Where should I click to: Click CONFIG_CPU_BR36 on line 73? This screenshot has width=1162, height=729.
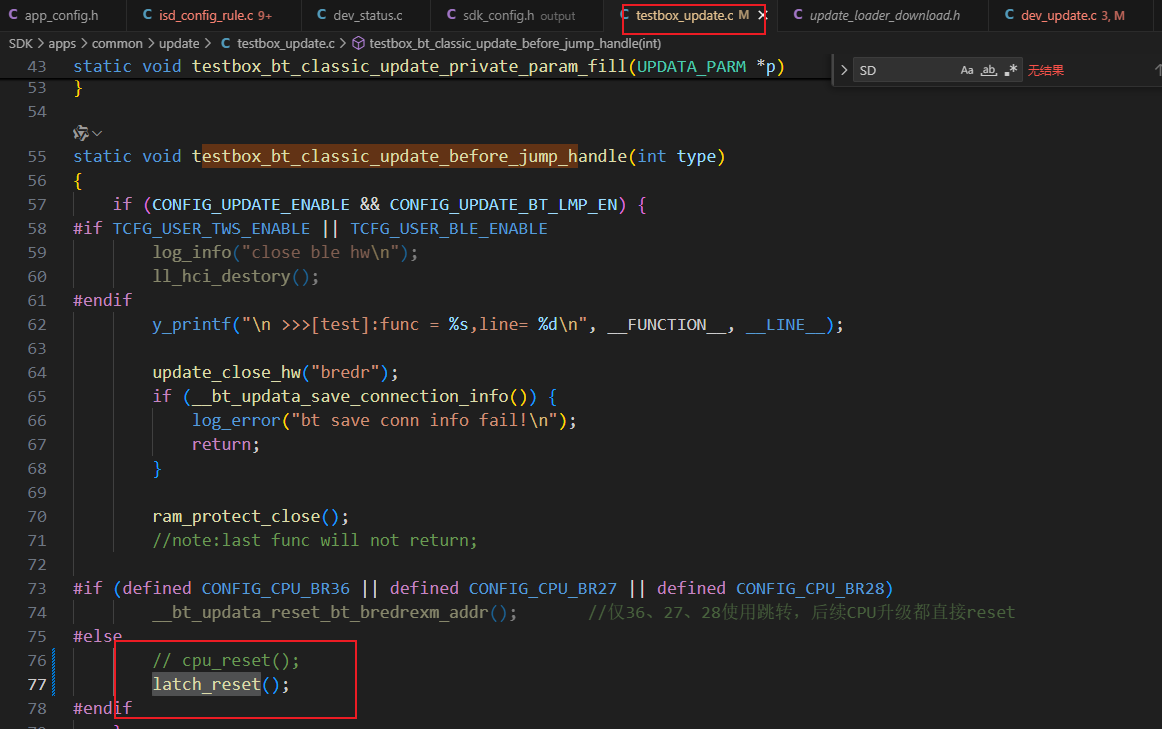[x=276, y=589]
